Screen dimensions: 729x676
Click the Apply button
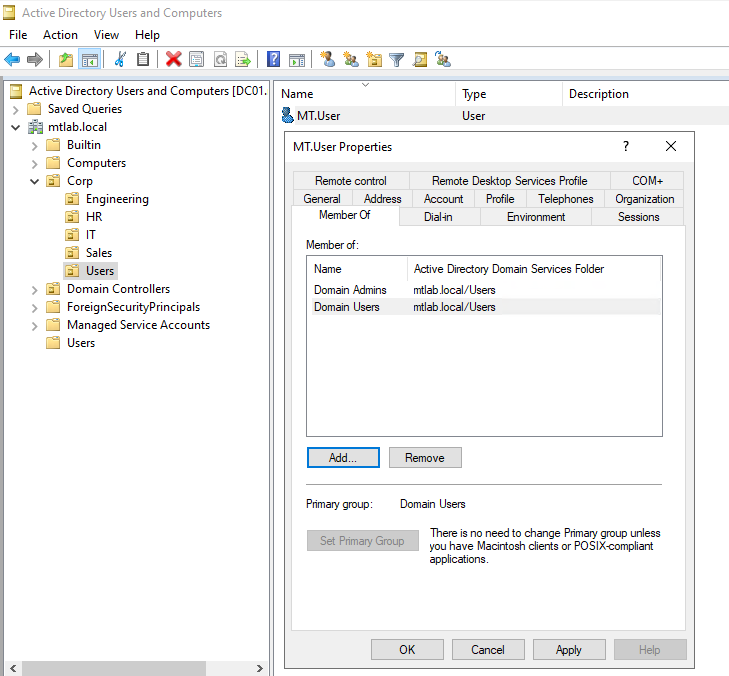click(x=569, y=649)
